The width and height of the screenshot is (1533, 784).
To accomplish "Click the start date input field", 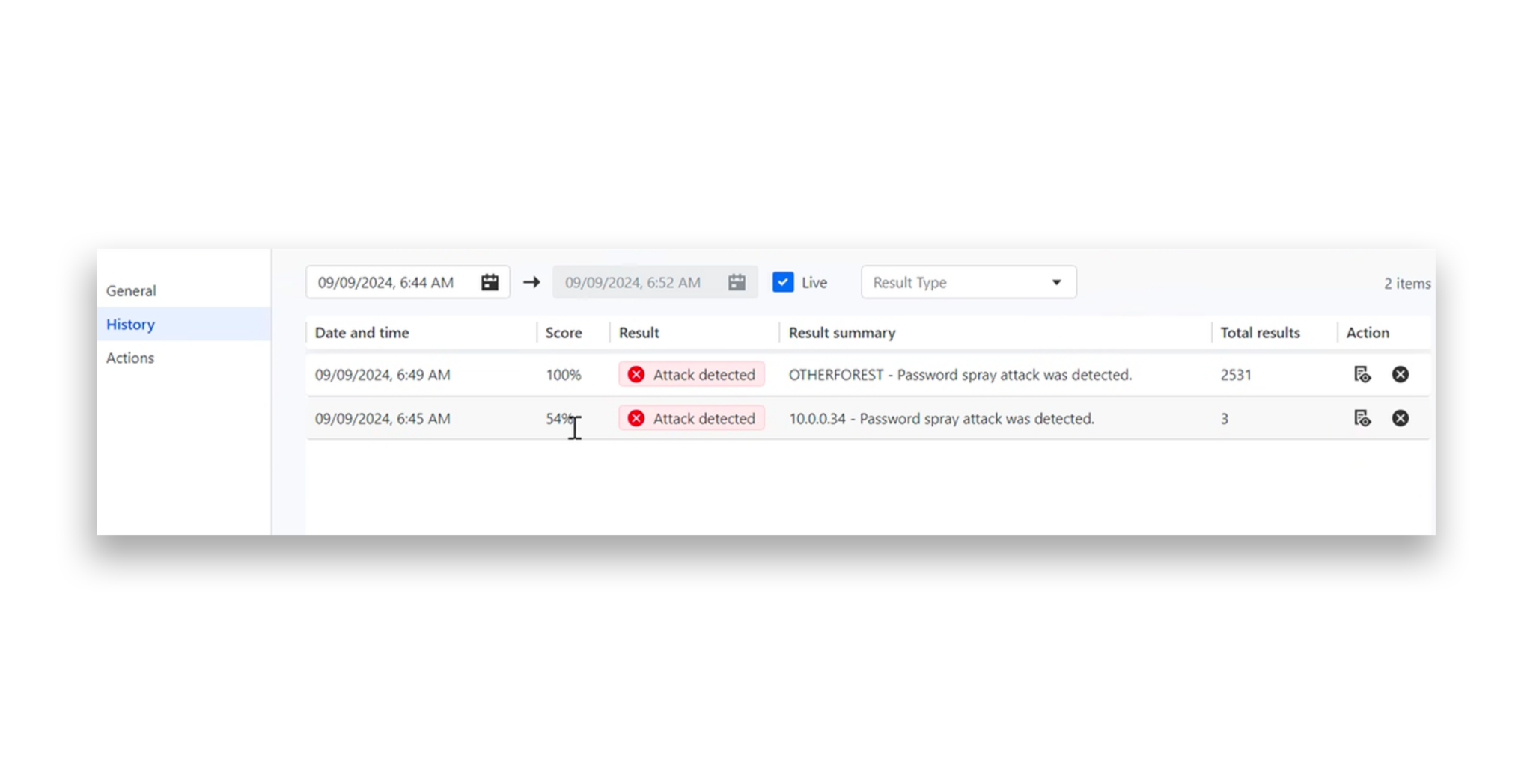I will (389, 282).
